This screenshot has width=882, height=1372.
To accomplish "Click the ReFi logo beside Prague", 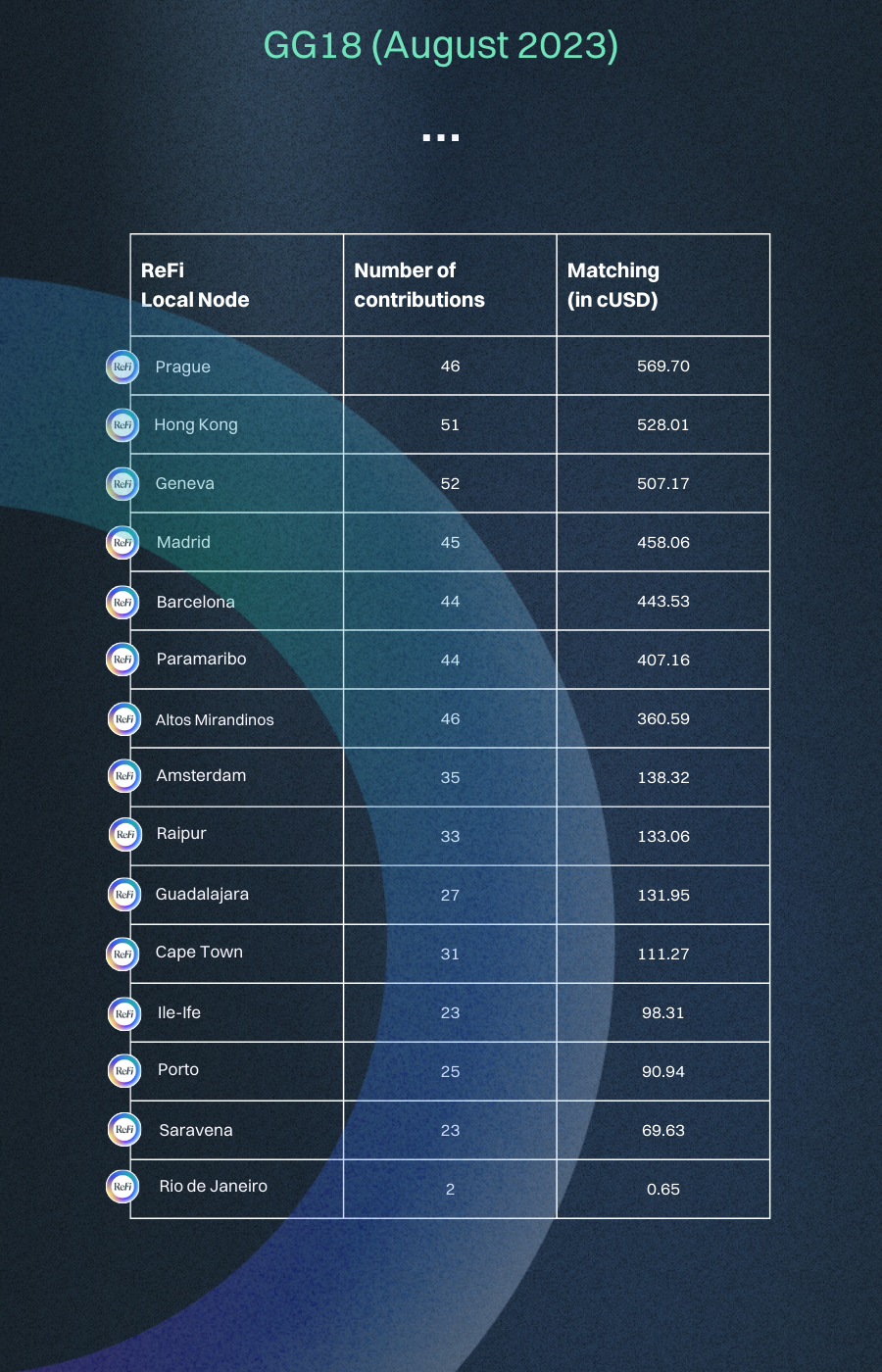I will [122, 367].
